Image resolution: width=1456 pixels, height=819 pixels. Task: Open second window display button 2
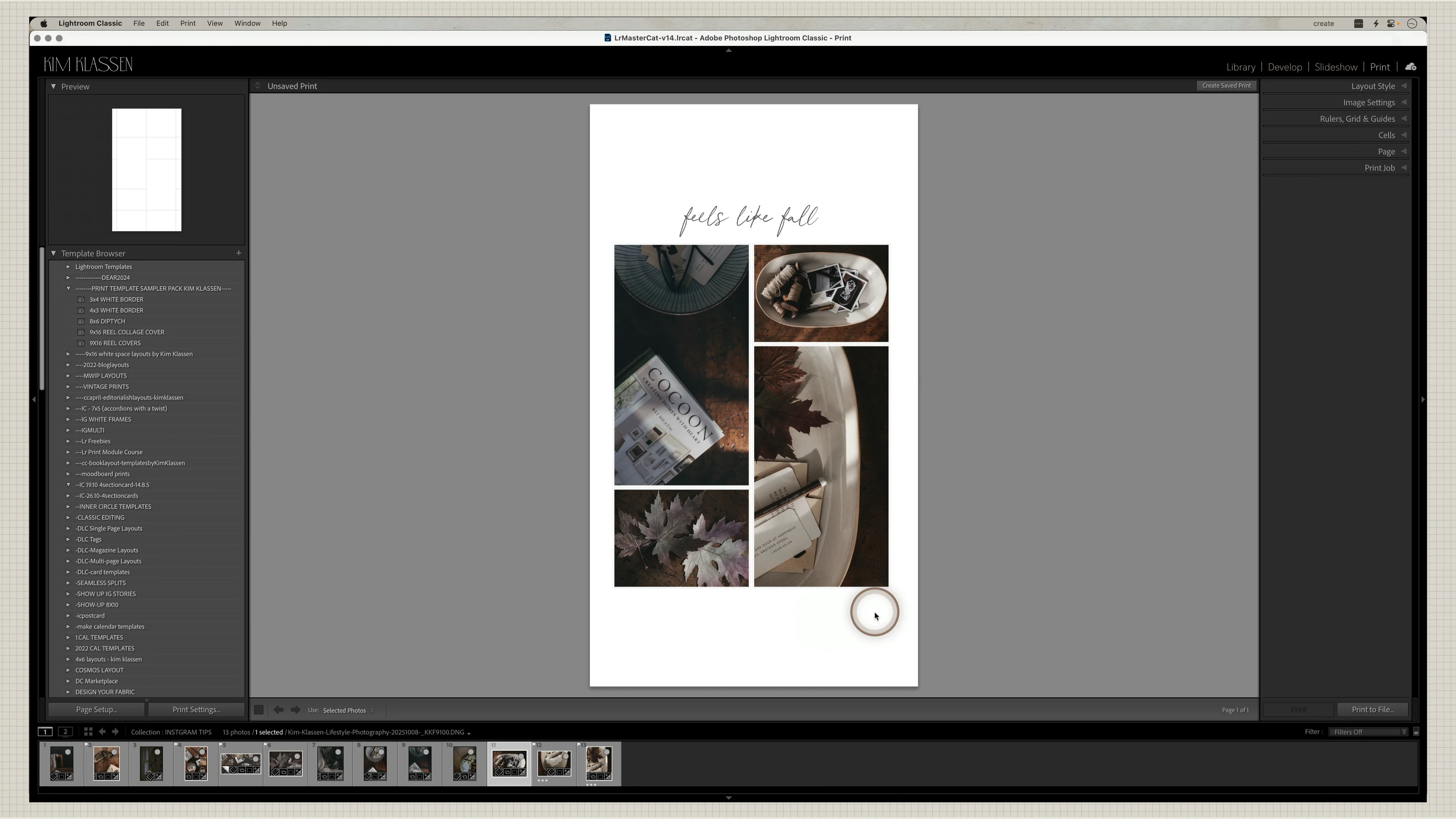(66, 731)
